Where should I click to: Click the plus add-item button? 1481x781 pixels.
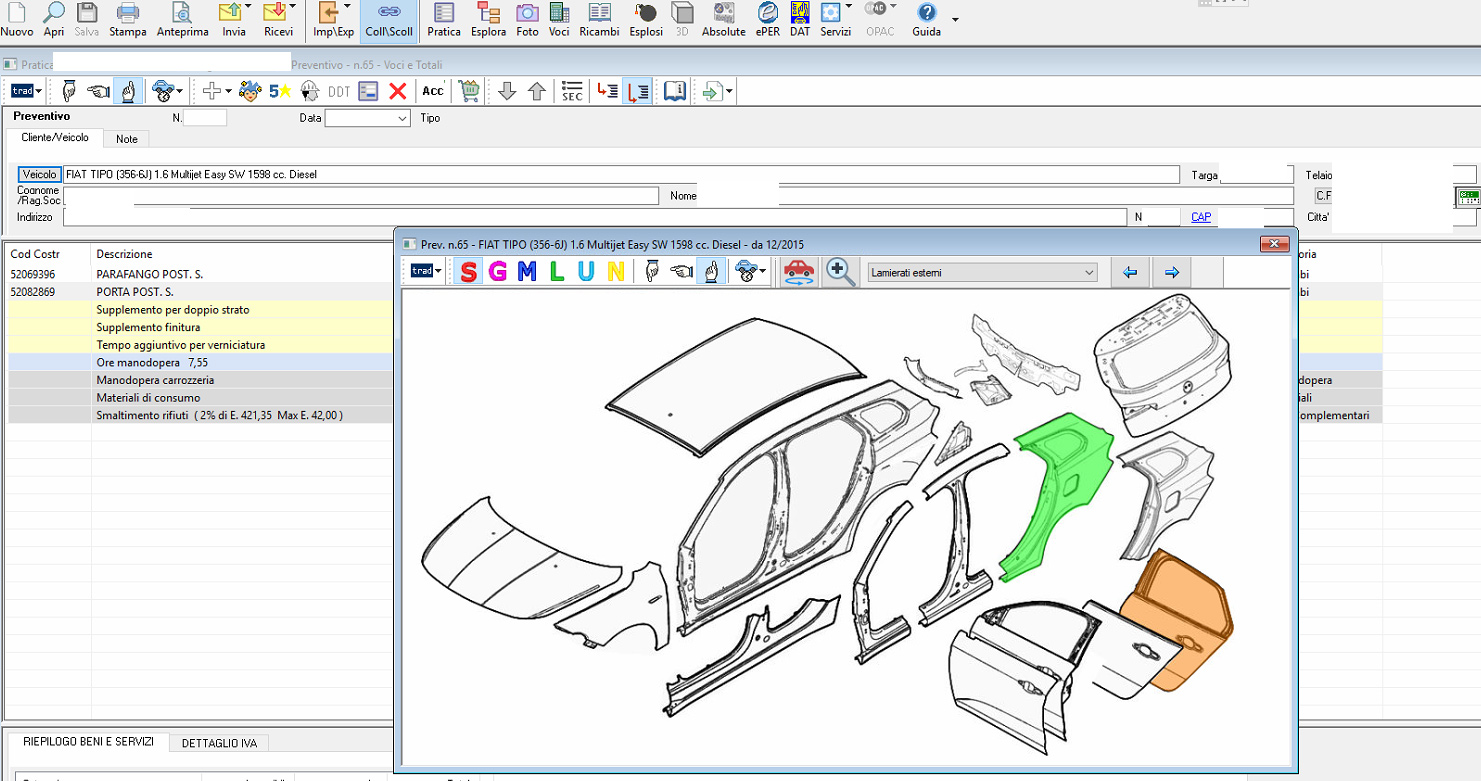[x=211, y=91]
